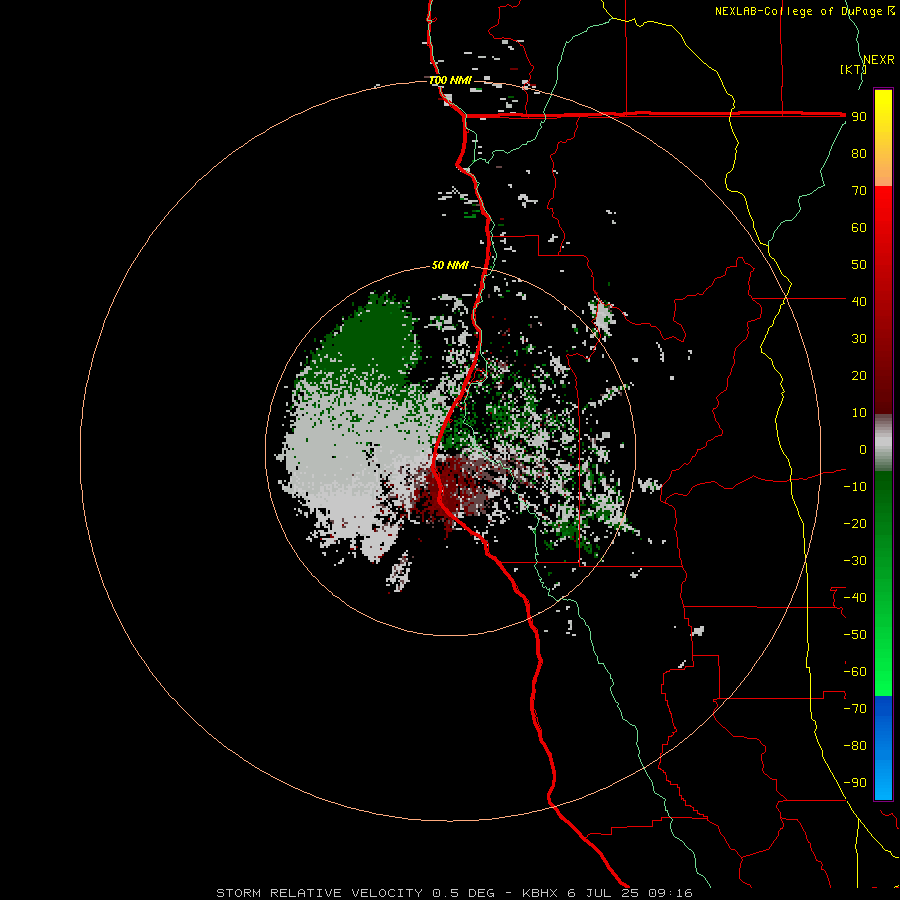
Task: Click the 0 value on the velocity scale
Action: coord(863,449)
